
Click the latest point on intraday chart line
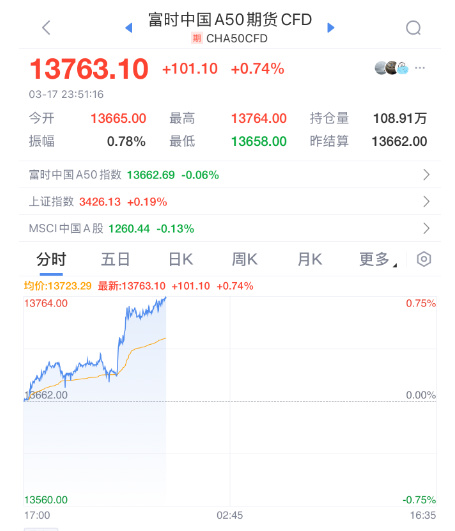click(166, 298)
